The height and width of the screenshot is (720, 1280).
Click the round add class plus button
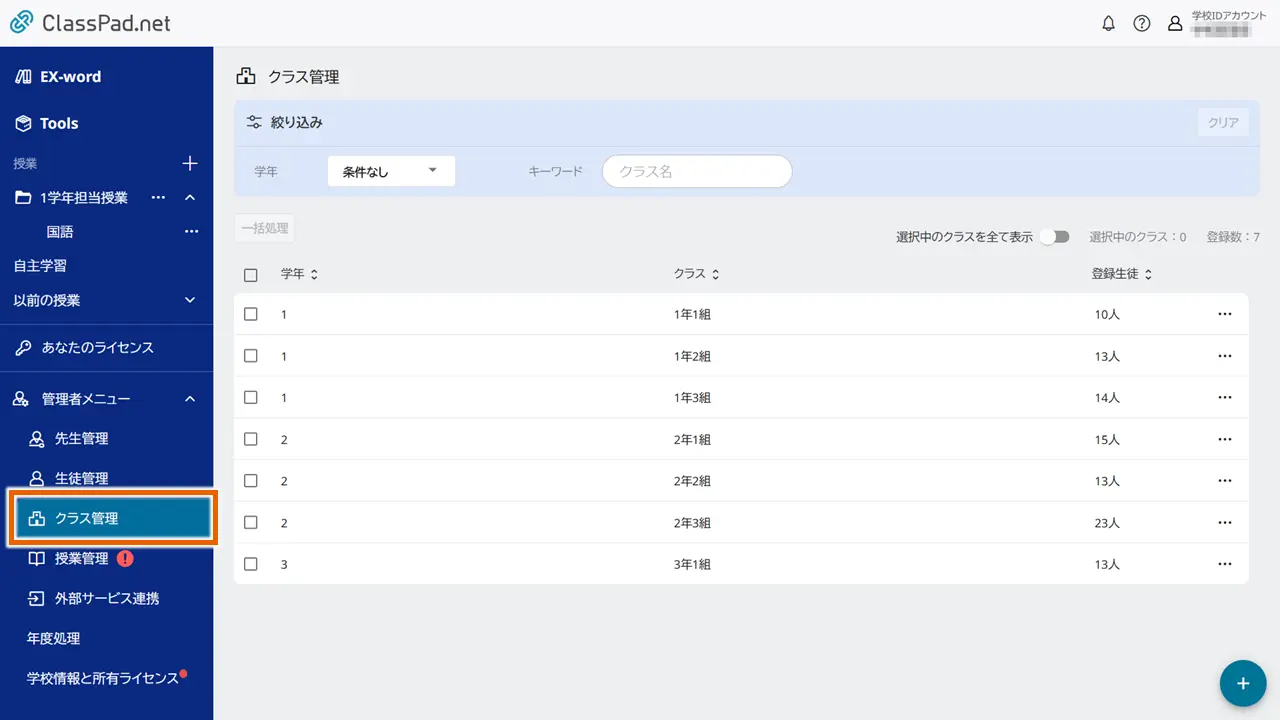(x=1243, y=684)
